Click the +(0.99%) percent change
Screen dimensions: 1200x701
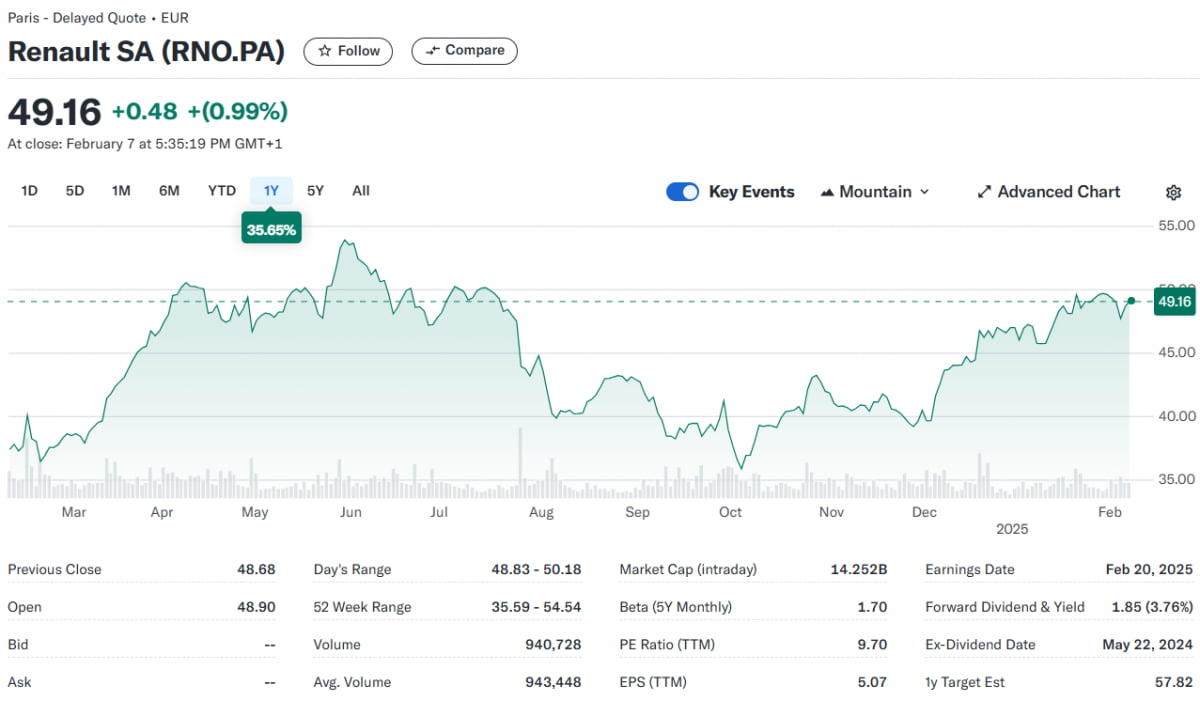pyautogui.click(x=238, y=111)
